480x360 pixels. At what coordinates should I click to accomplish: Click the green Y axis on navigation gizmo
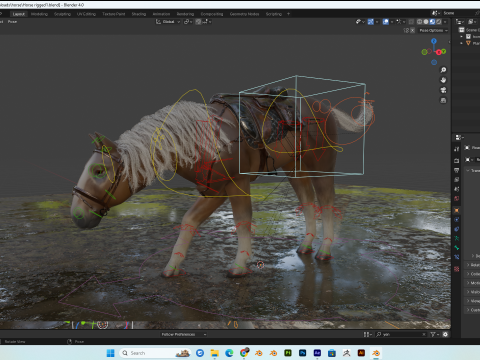[x=444, y=51]
